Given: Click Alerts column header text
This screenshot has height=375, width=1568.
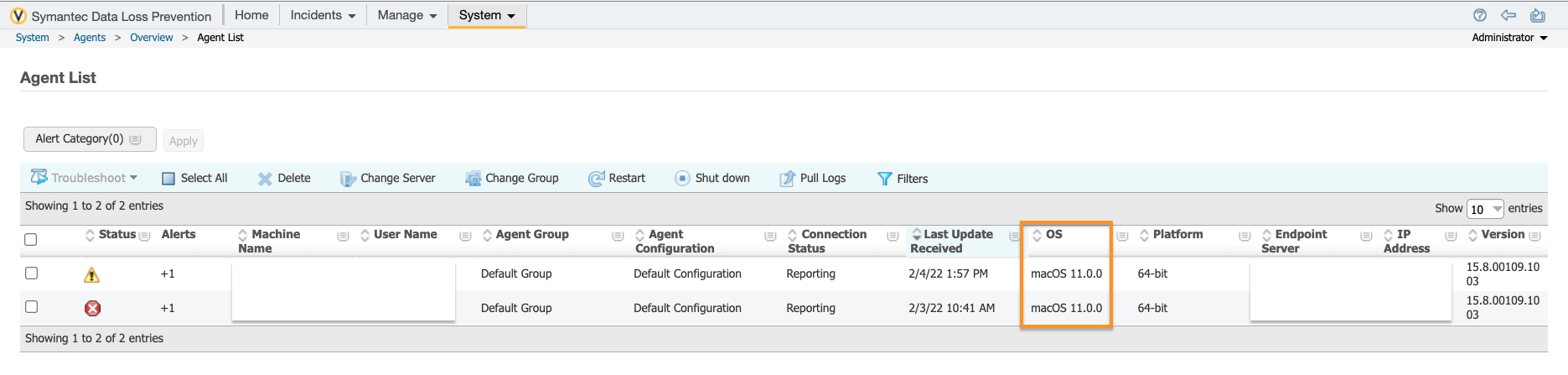Looking at the screenshot, I should tap(179, 235).
